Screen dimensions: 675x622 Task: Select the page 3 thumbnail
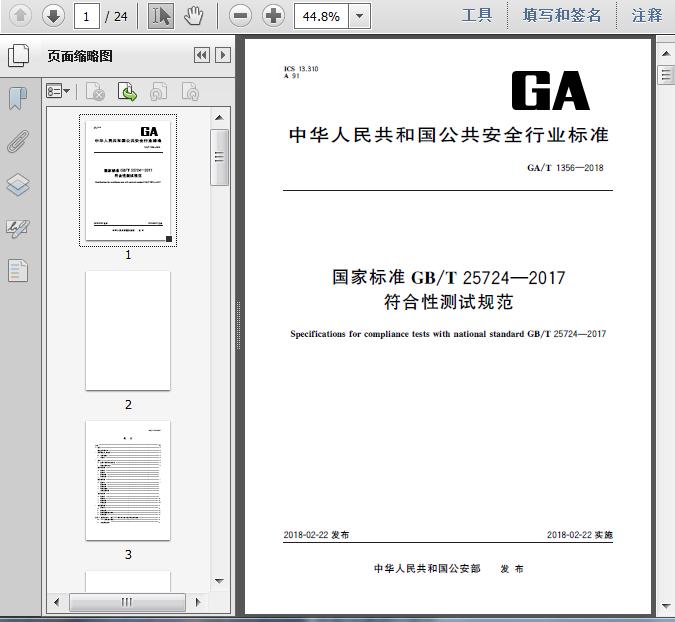[128, 480]
